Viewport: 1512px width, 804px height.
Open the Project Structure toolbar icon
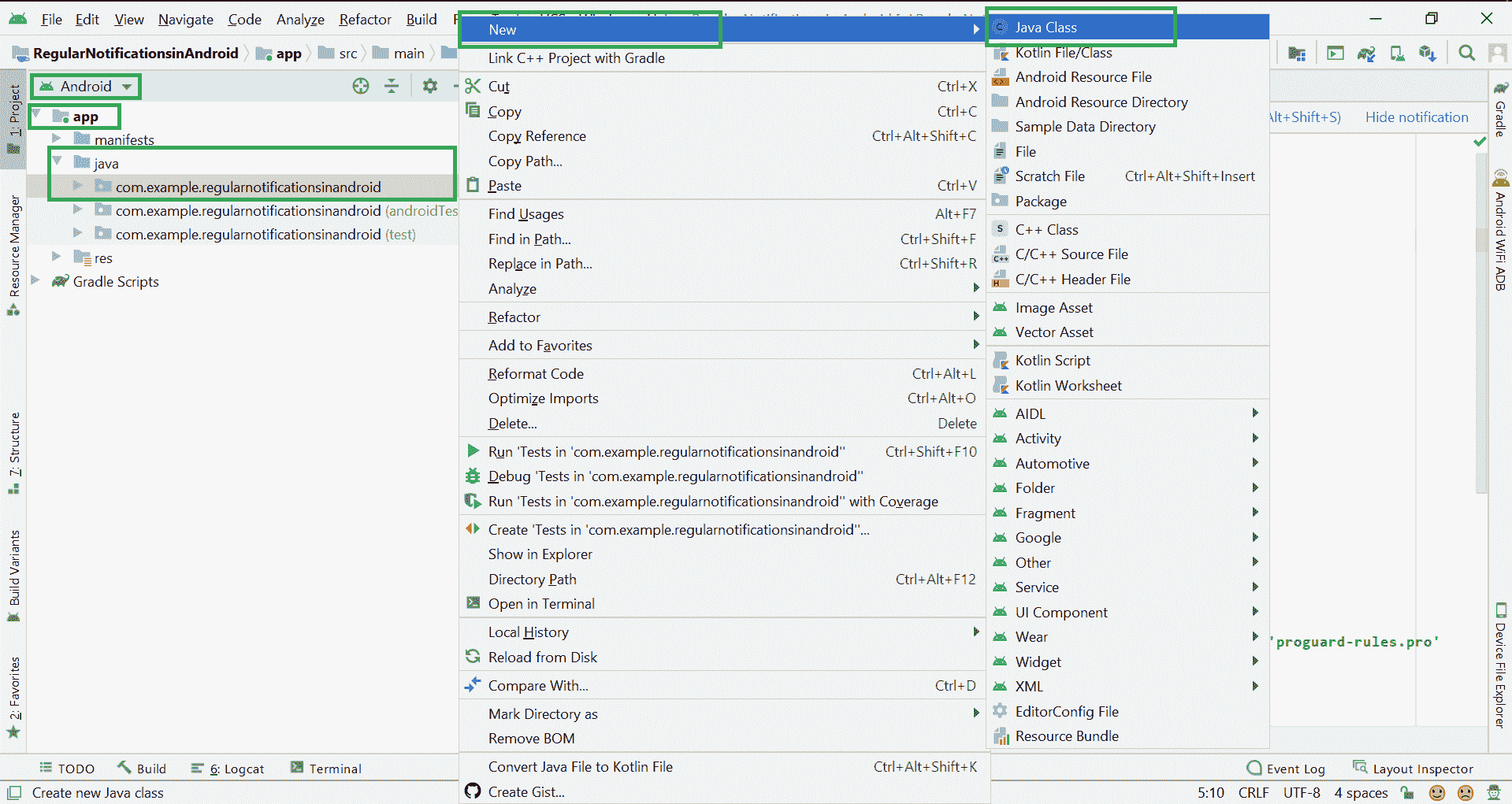(1296, 54)
